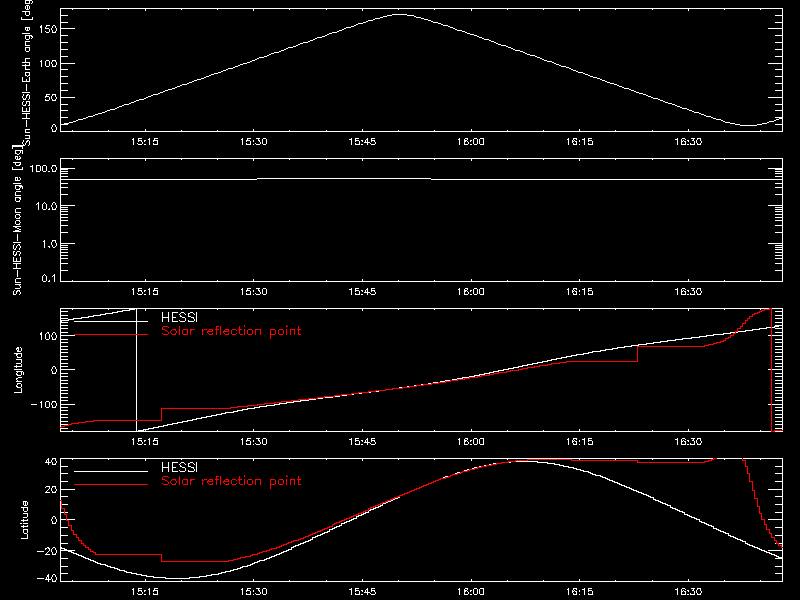The image size is (800, 600).
Task: Click '15:15' time label under Earth angle plot
Action: pos(145,142)
